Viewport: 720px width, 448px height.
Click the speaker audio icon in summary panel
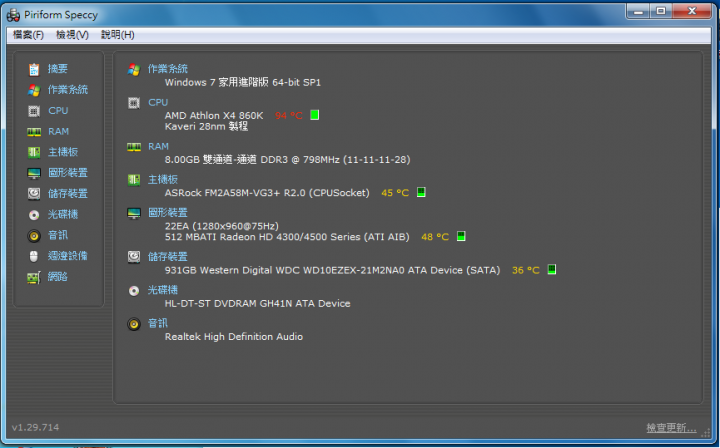coord(134,324)
